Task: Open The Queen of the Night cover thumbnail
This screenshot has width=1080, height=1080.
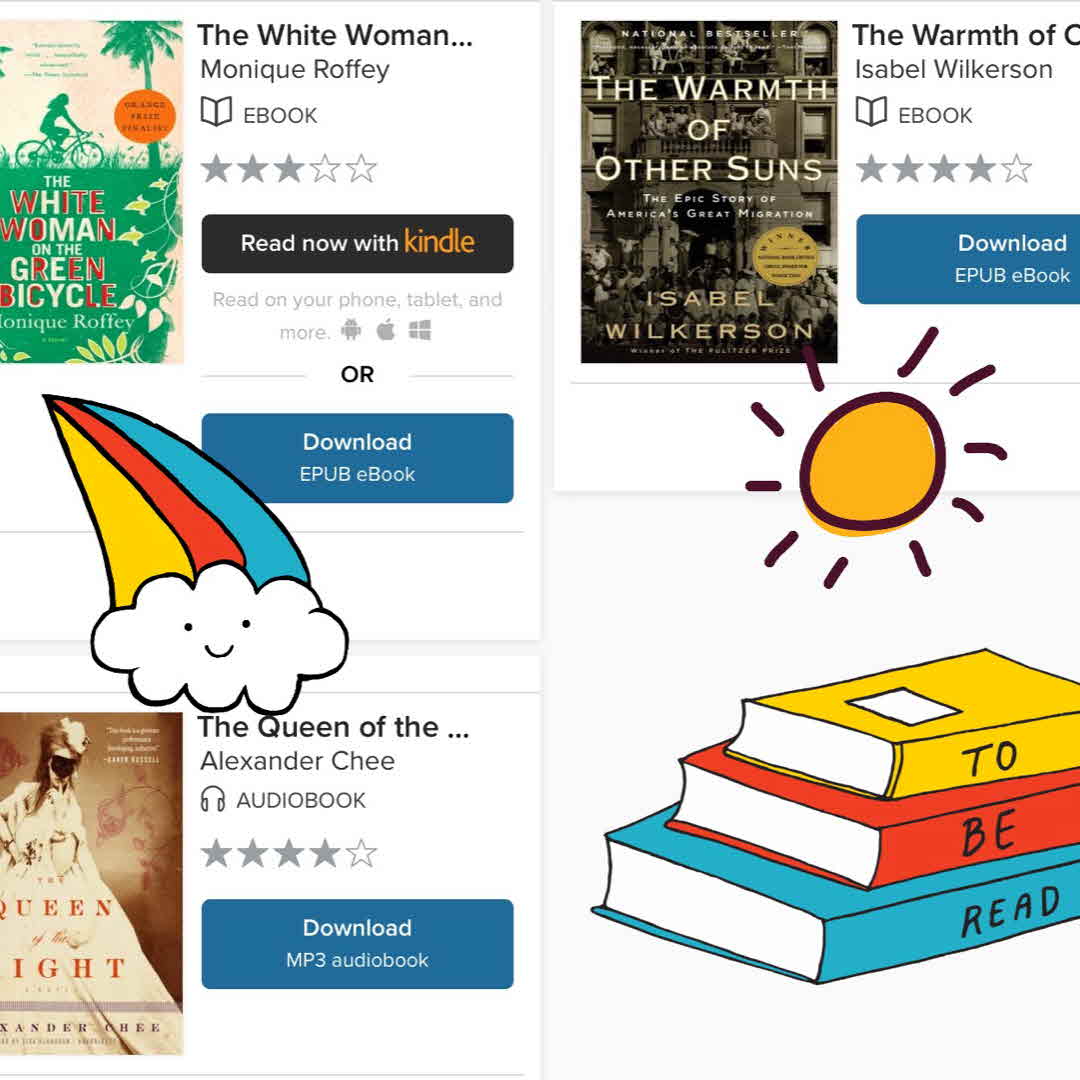Action: pyautogui.click(x=91, y=884)
